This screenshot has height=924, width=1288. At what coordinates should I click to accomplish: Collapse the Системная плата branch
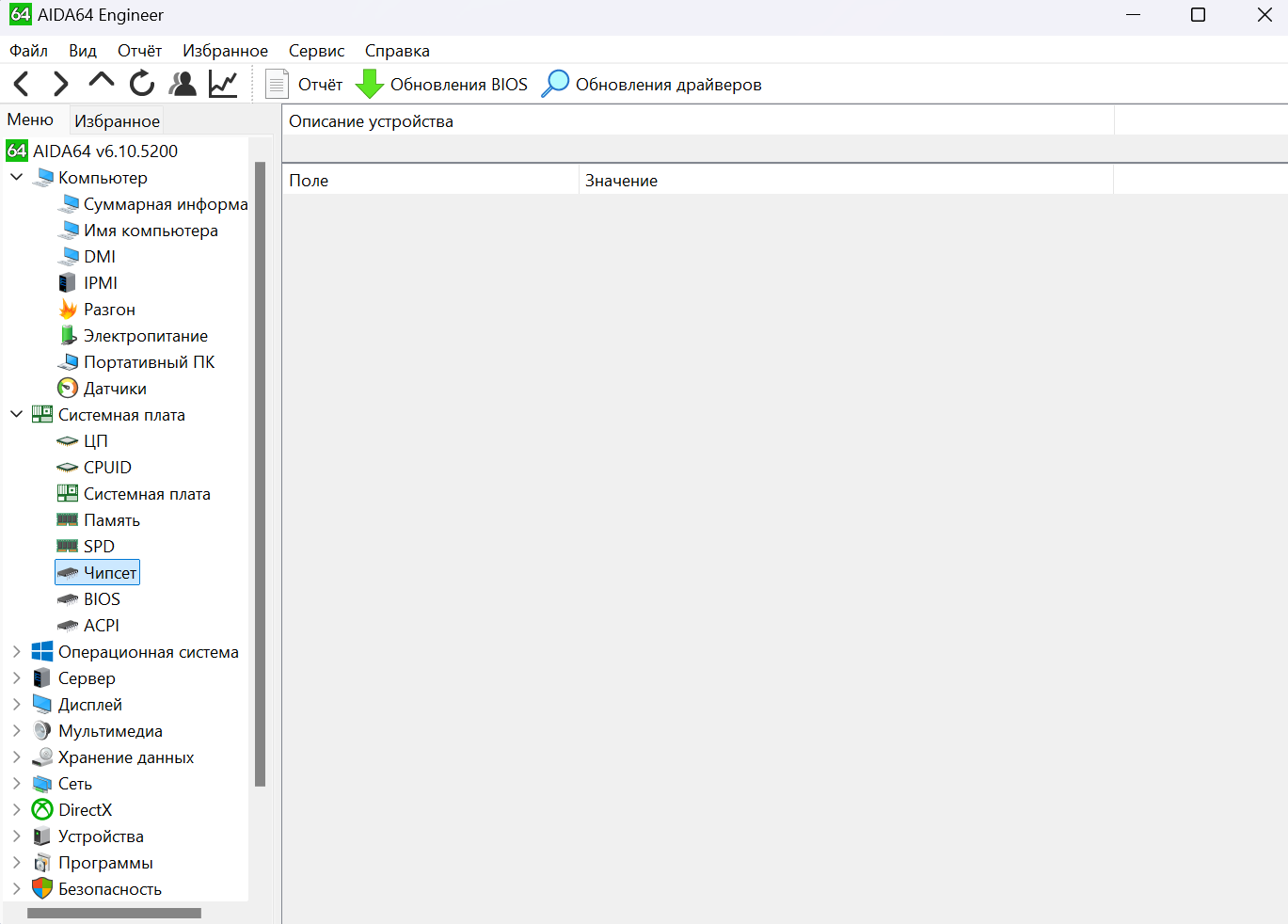pyautogui.click(x=17, y=414)
